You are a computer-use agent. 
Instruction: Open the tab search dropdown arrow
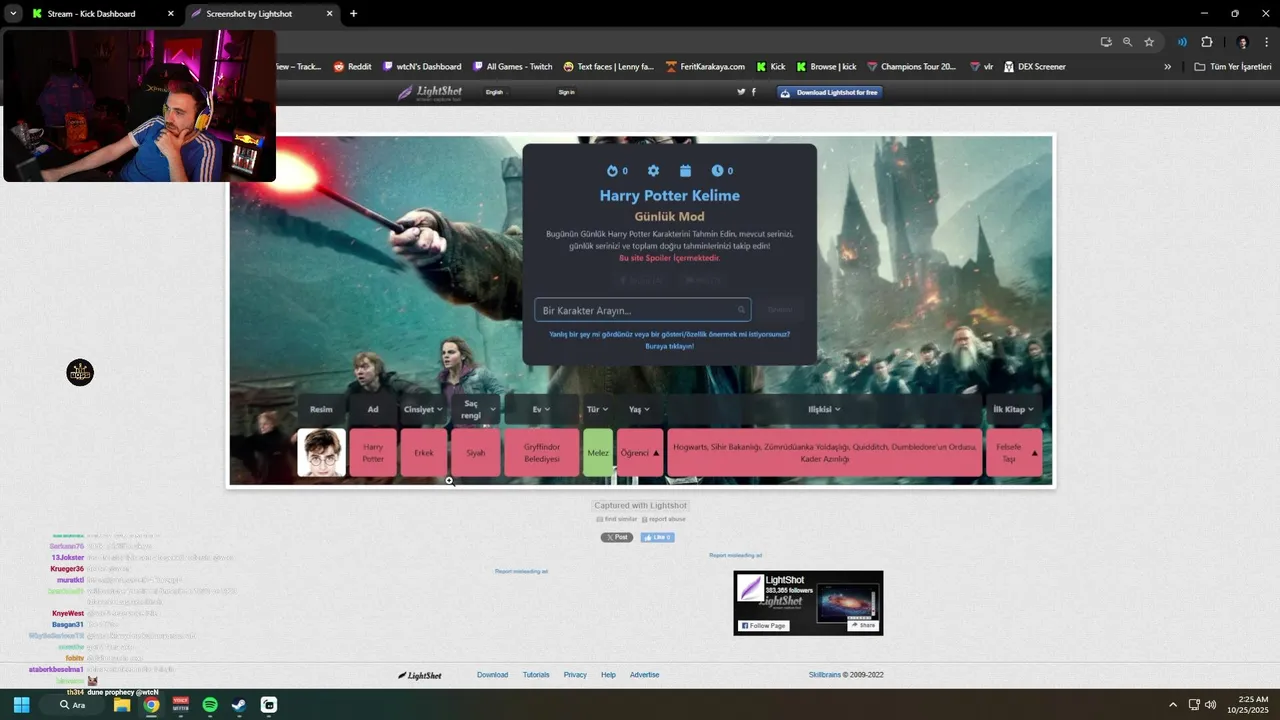pos(13,14)
